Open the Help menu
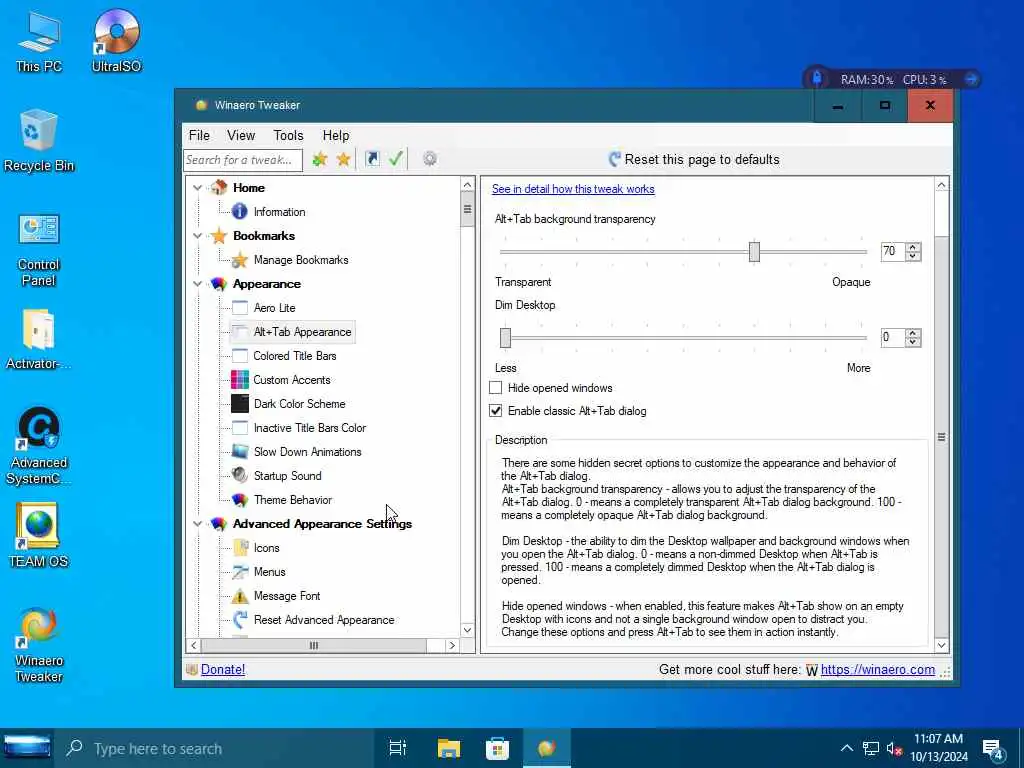This screenshot has width=1024, height=768. tap(336, 135)
